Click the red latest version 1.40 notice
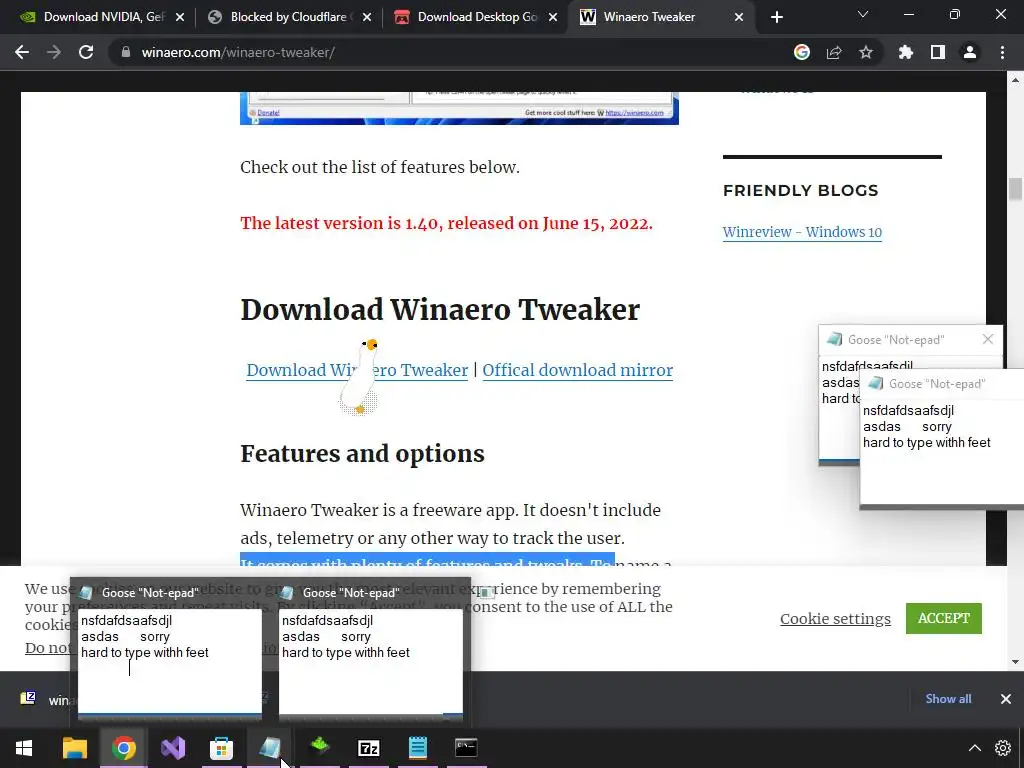Viewport: 1024px width, 768px height. [x=446, y=223]
